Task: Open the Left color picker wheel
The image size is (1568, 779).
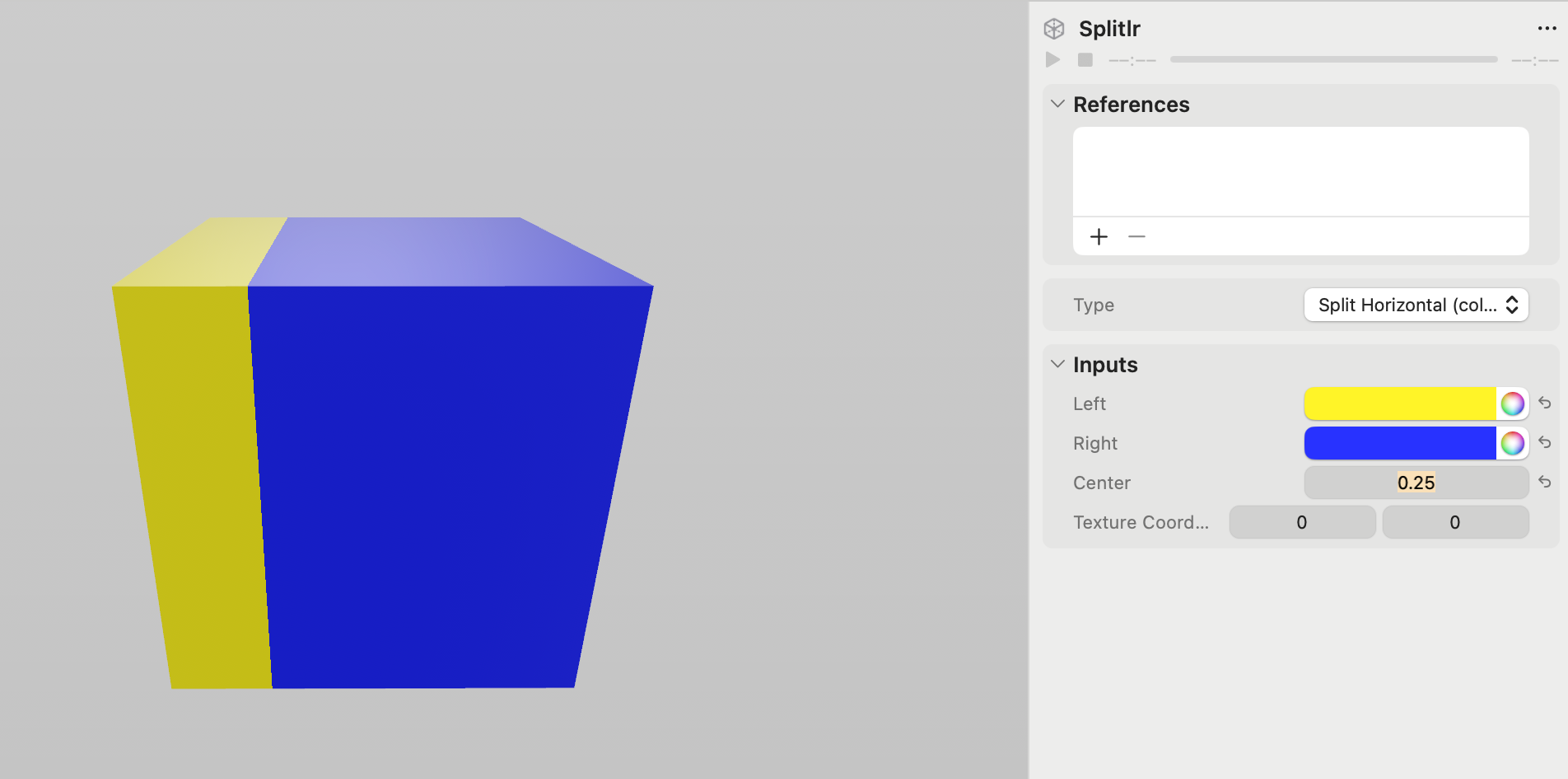Action: [1513, 403]
